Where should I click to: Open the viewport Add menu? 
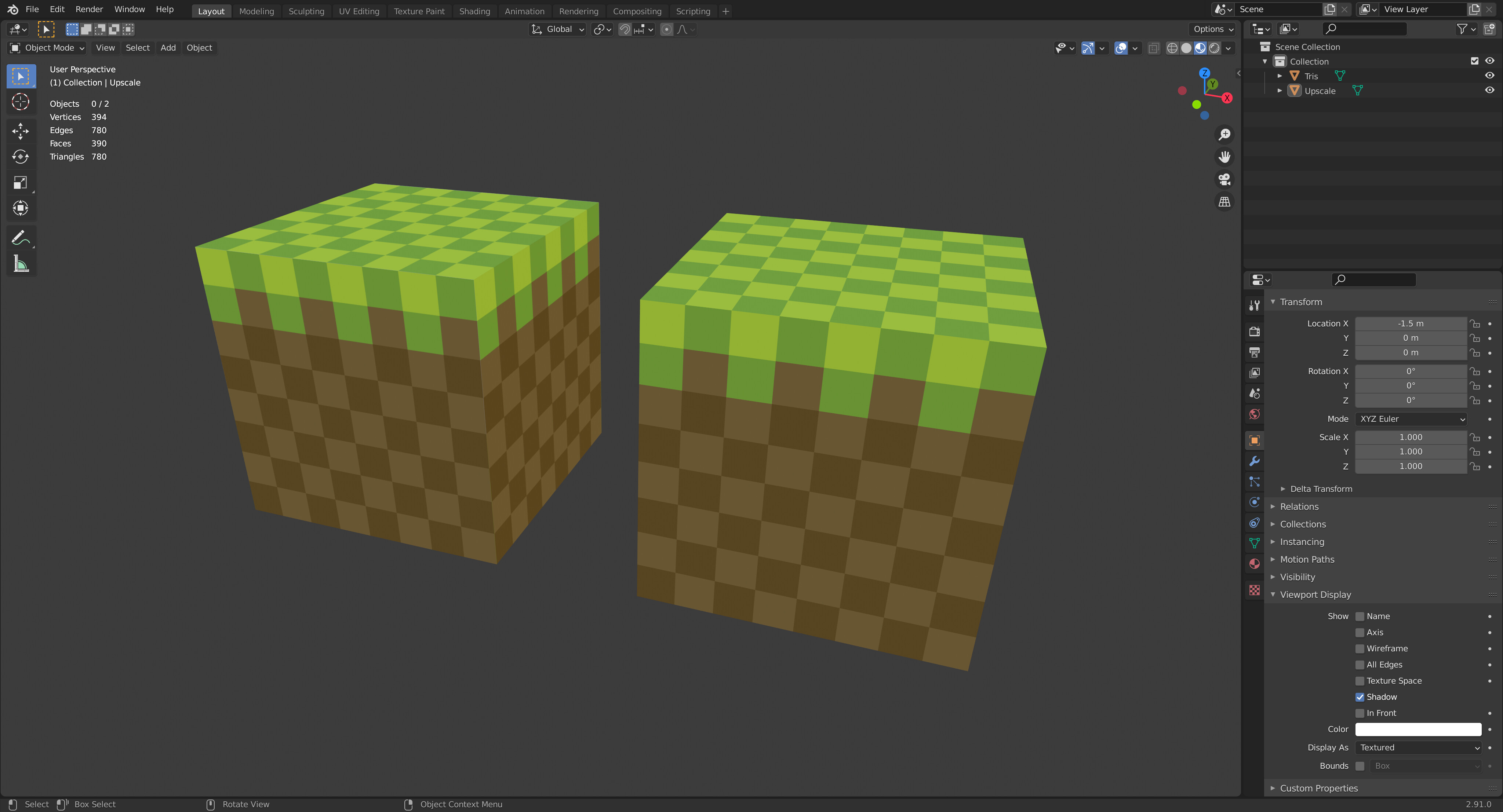168,48
